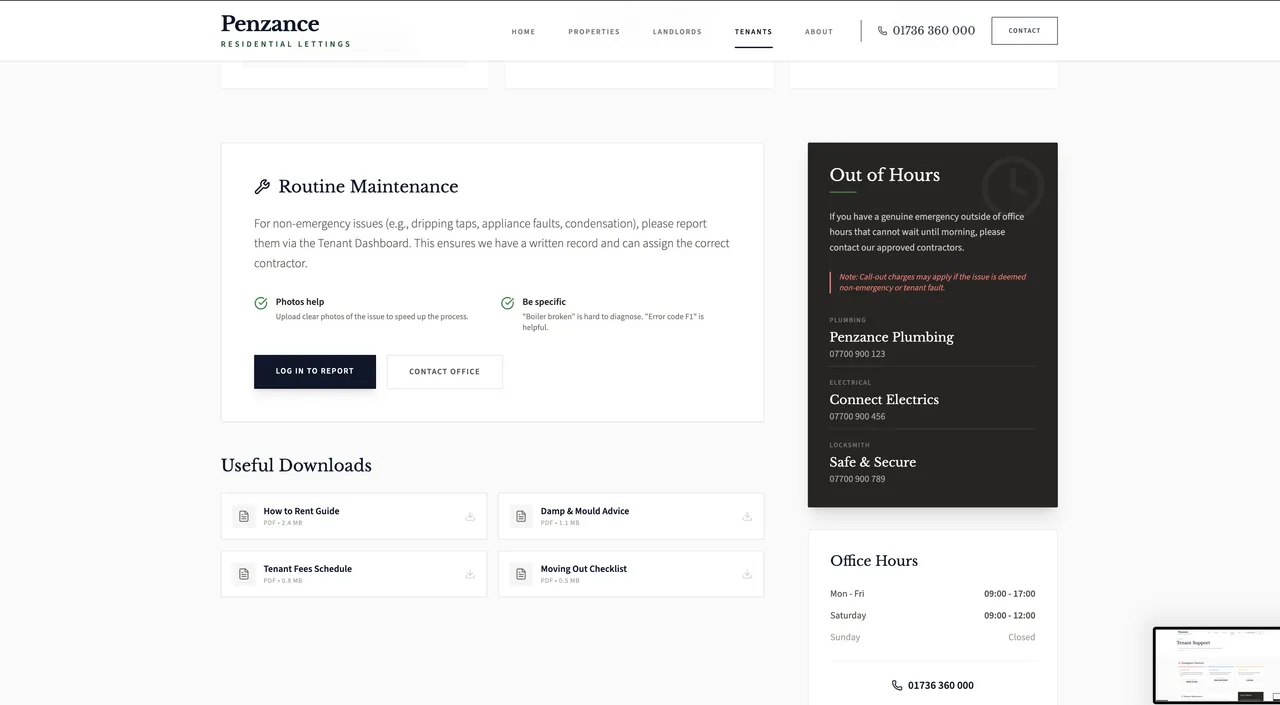This screenshot has width=1280, height=705.
Task: Open the Home menu item
Action: click(523, 32)
